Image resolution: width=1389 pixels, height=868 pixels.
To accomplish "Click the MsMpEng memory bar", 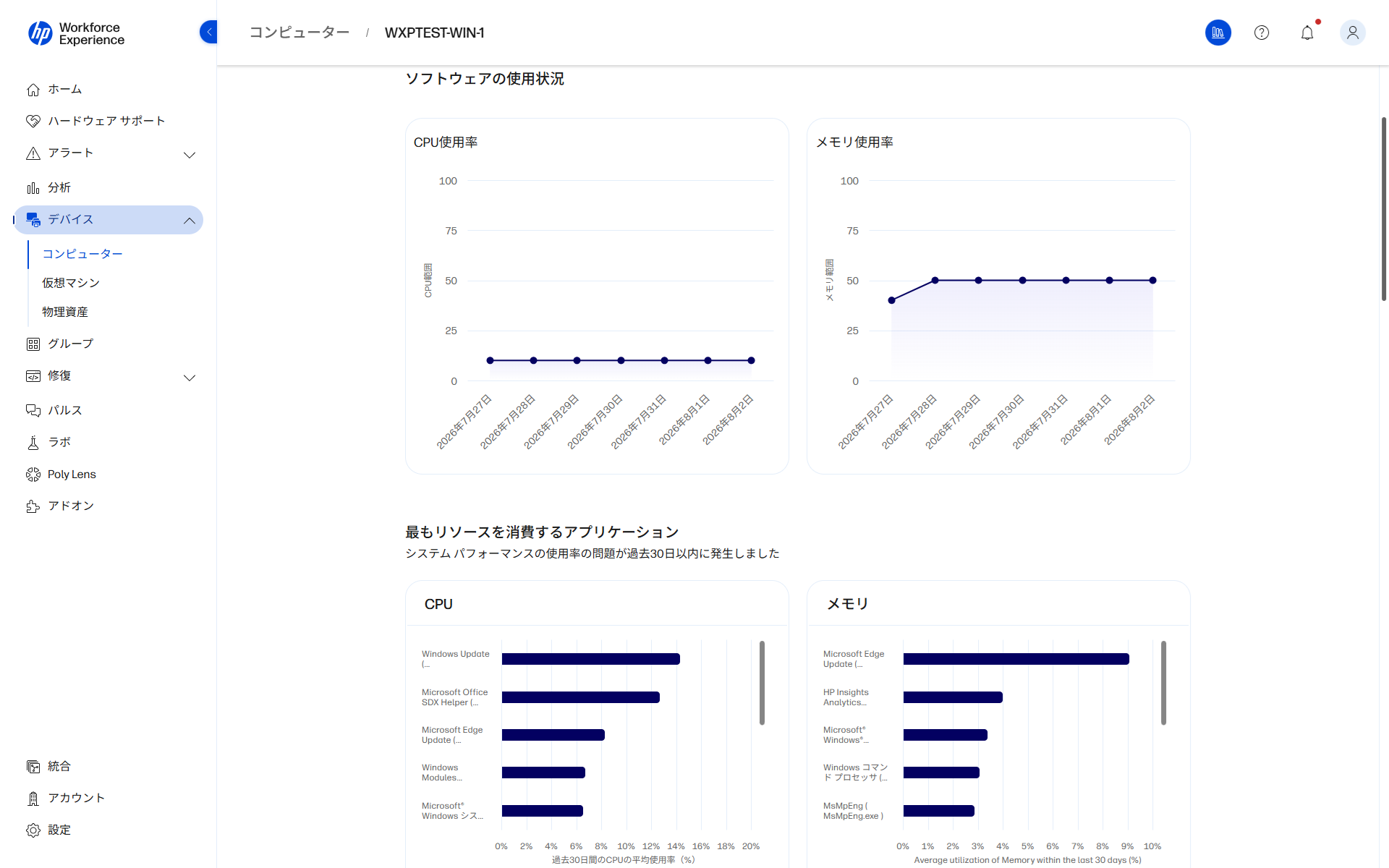I will click(938, 811).
